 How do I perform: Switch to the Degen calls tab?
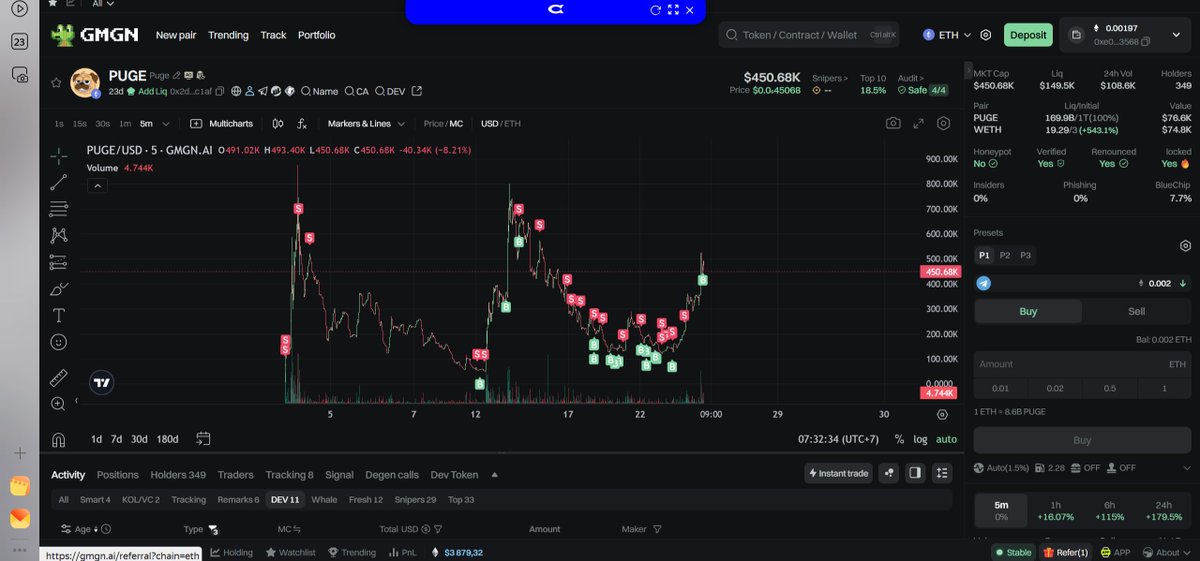point(393,475)
